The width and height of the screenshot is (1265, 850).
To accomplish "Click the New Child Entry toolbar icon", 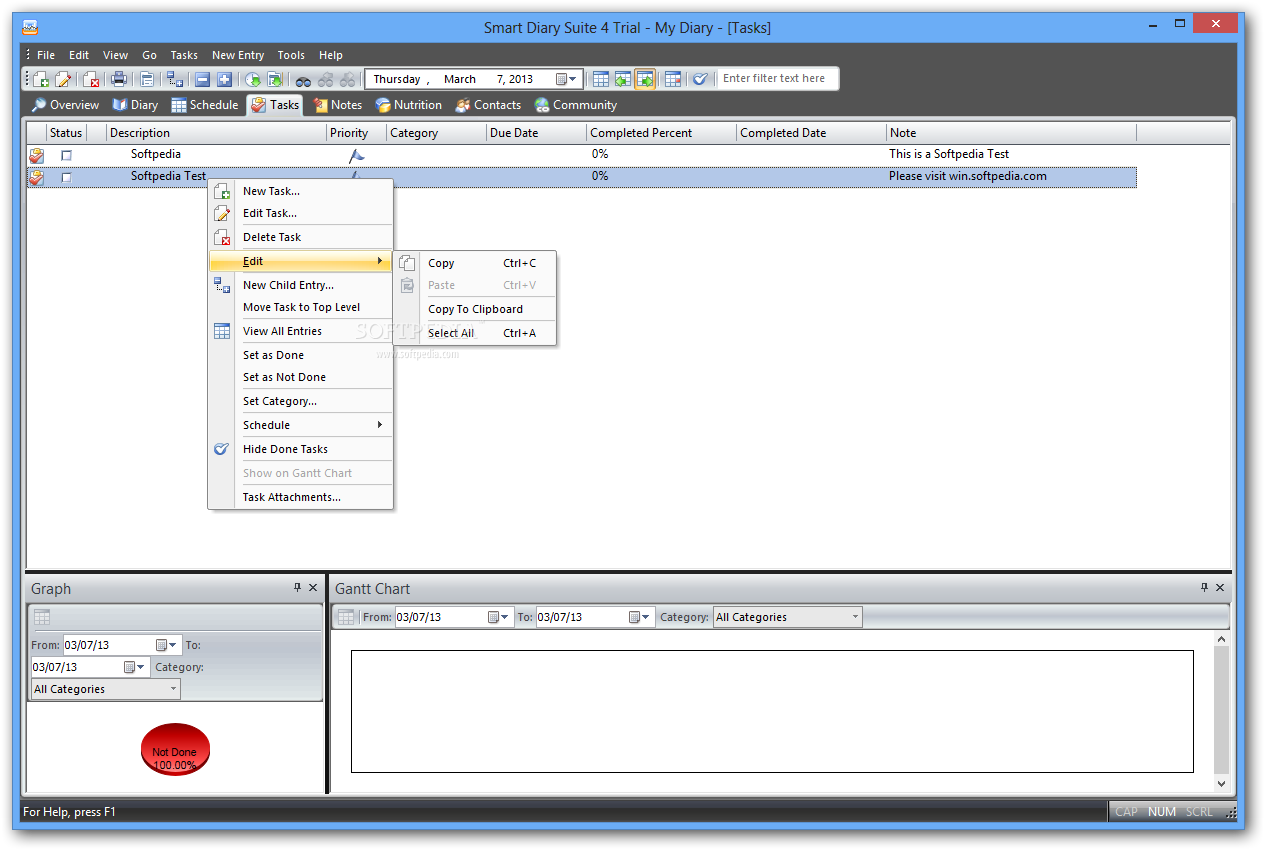I will [174, 79].
